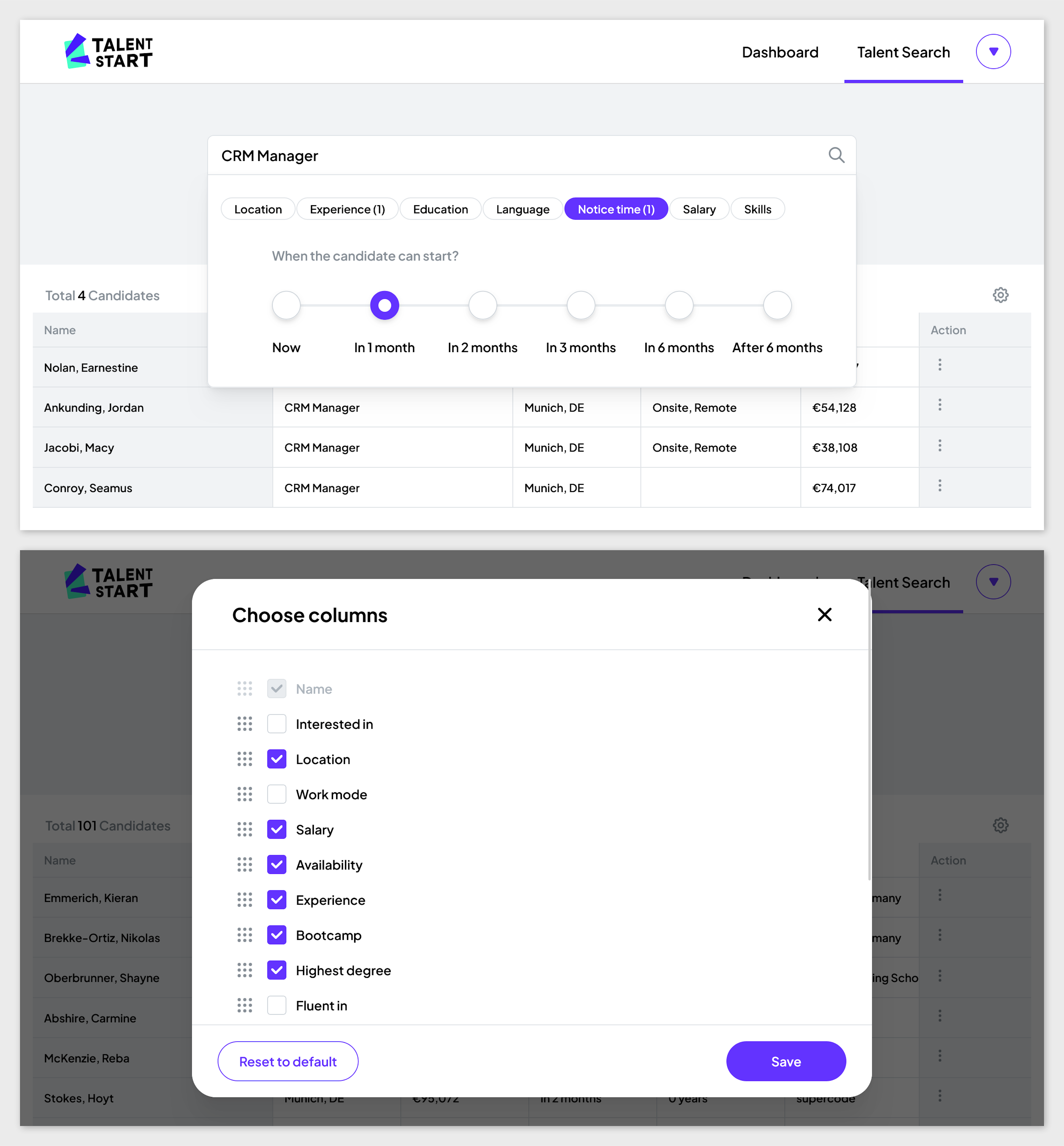Uncheck the Availability column checkbox
This screenshot has height=1146, width=1064.
click(277, 864)
